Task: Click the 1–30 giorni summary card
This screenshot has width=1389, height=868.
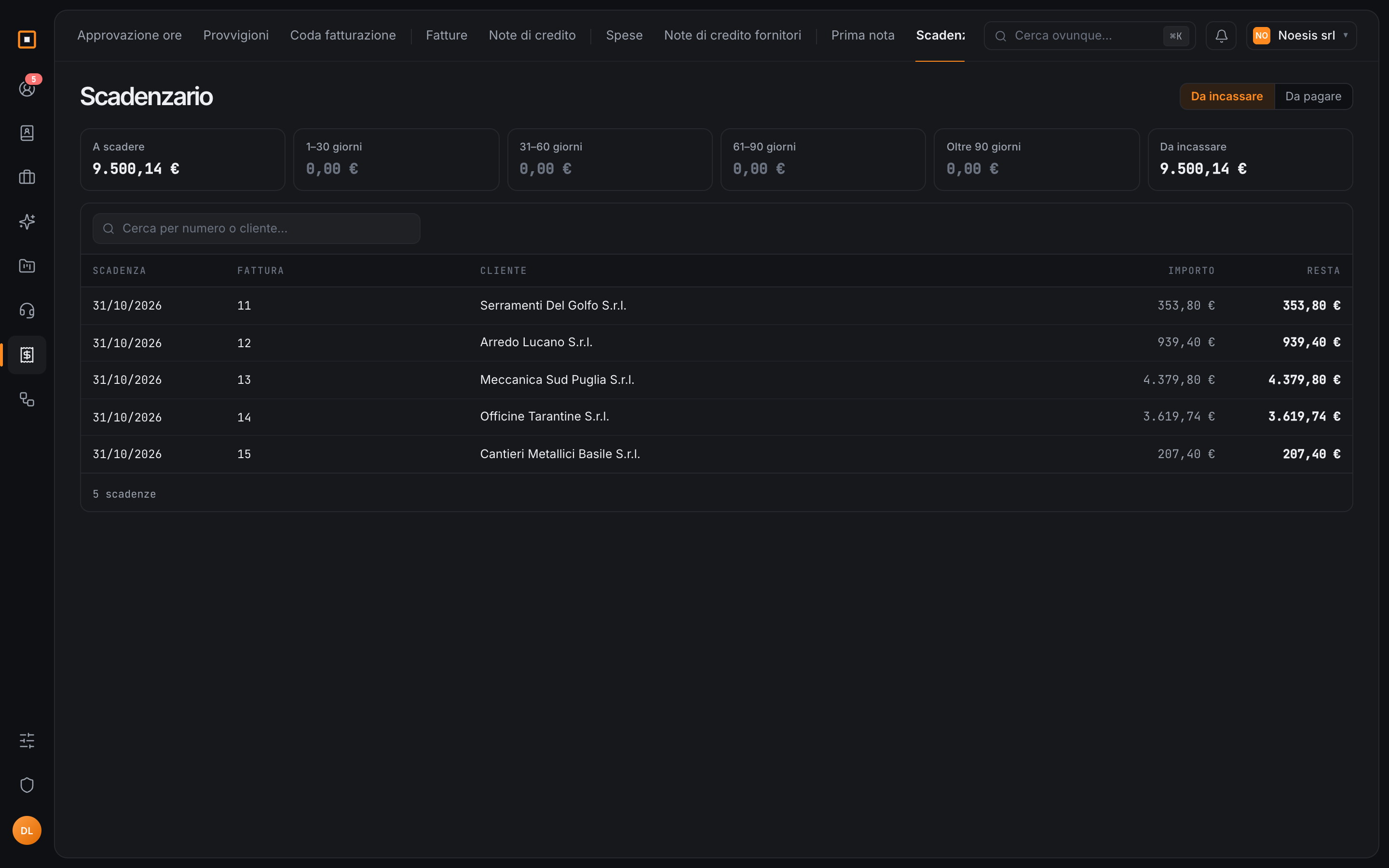Action: pyautogui.click(x=396, y=160)
